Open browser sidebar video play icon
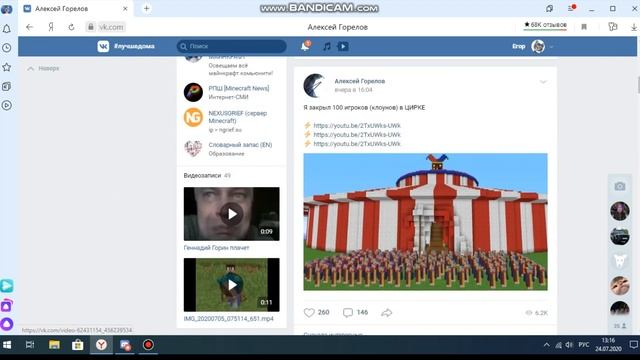Viewport: 640px width, 360px height. 7,105
